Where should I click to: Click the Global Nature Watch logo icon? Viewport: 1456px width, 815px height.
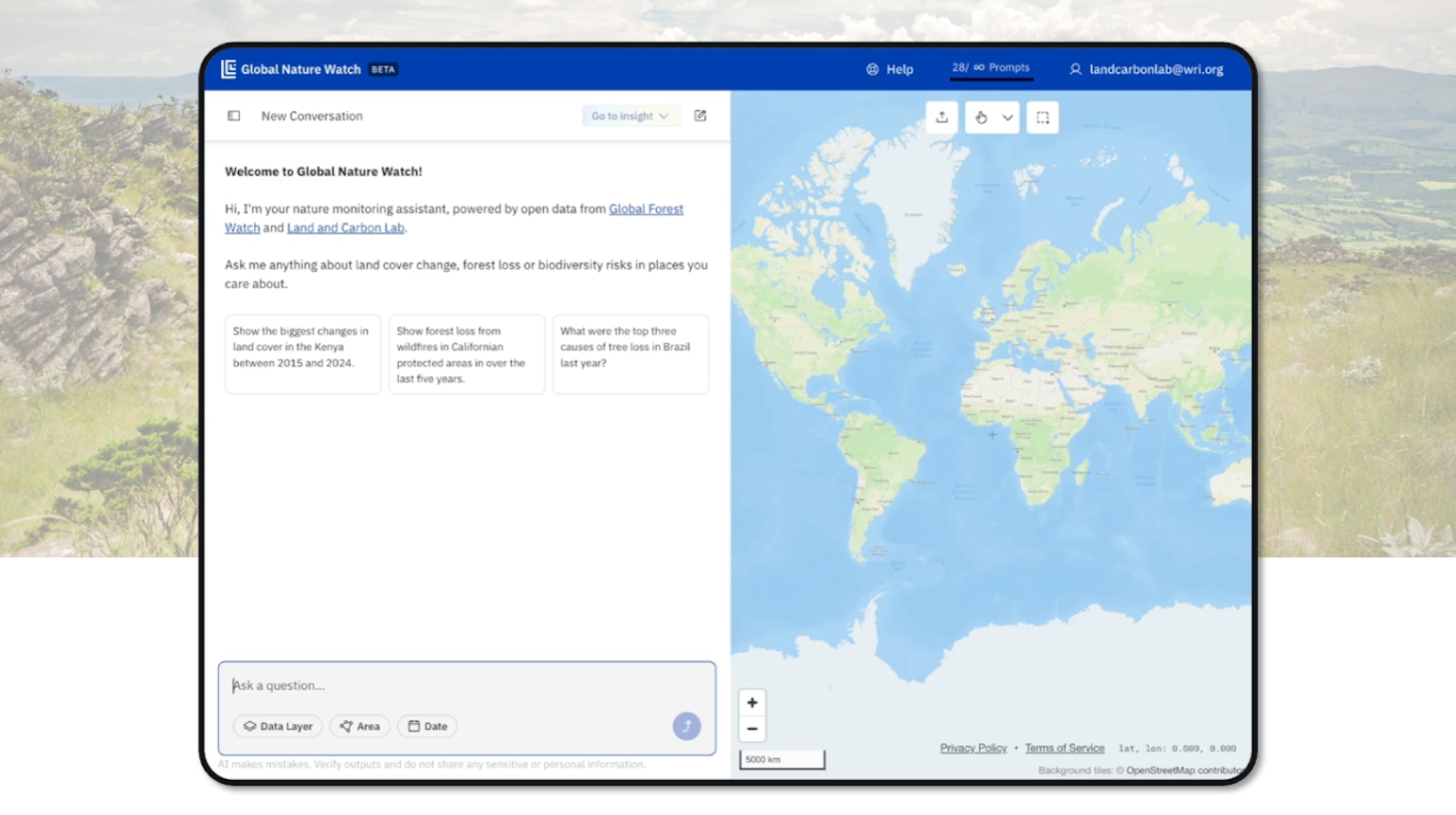point(228,69)
